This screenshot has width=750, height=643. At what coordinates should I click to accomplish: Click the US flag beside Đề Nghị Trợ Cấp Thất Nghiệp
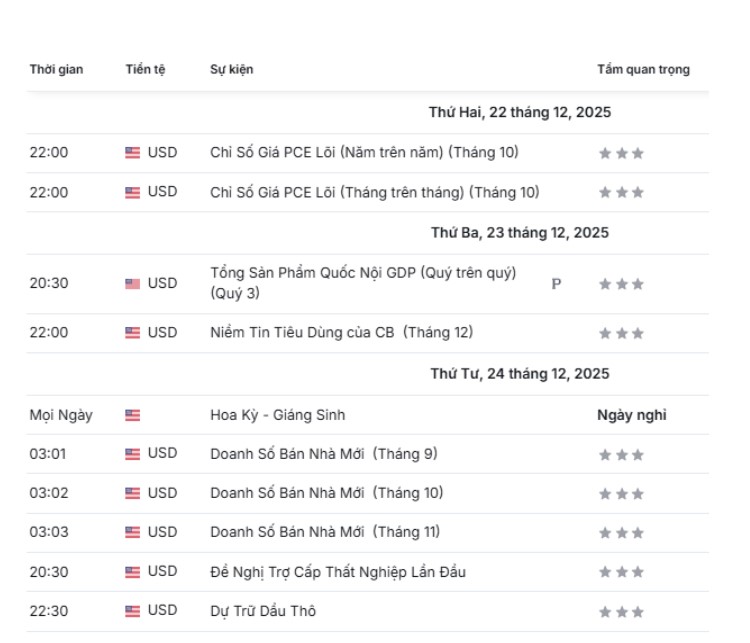(133, 572)
